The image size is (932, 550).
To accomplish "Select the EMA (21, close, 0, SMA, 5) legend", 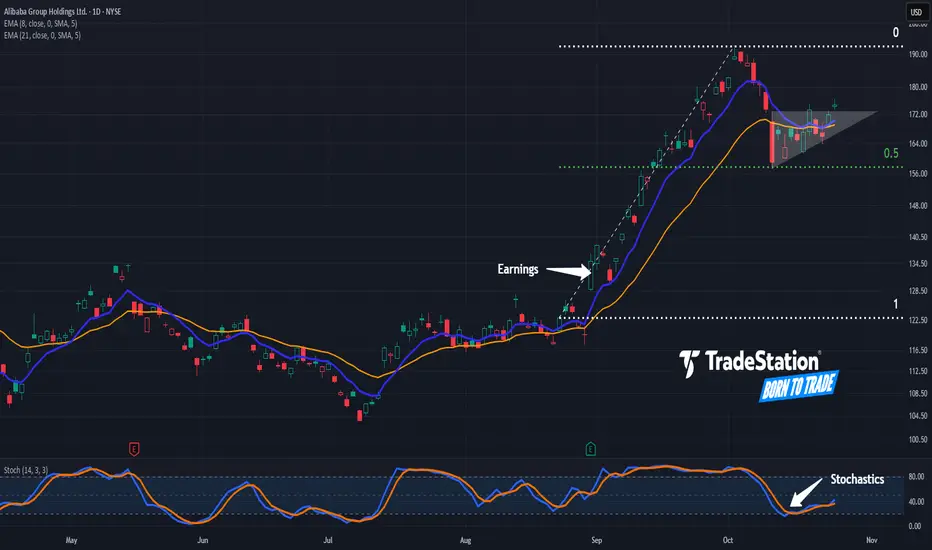I will (x=42, y=35).
